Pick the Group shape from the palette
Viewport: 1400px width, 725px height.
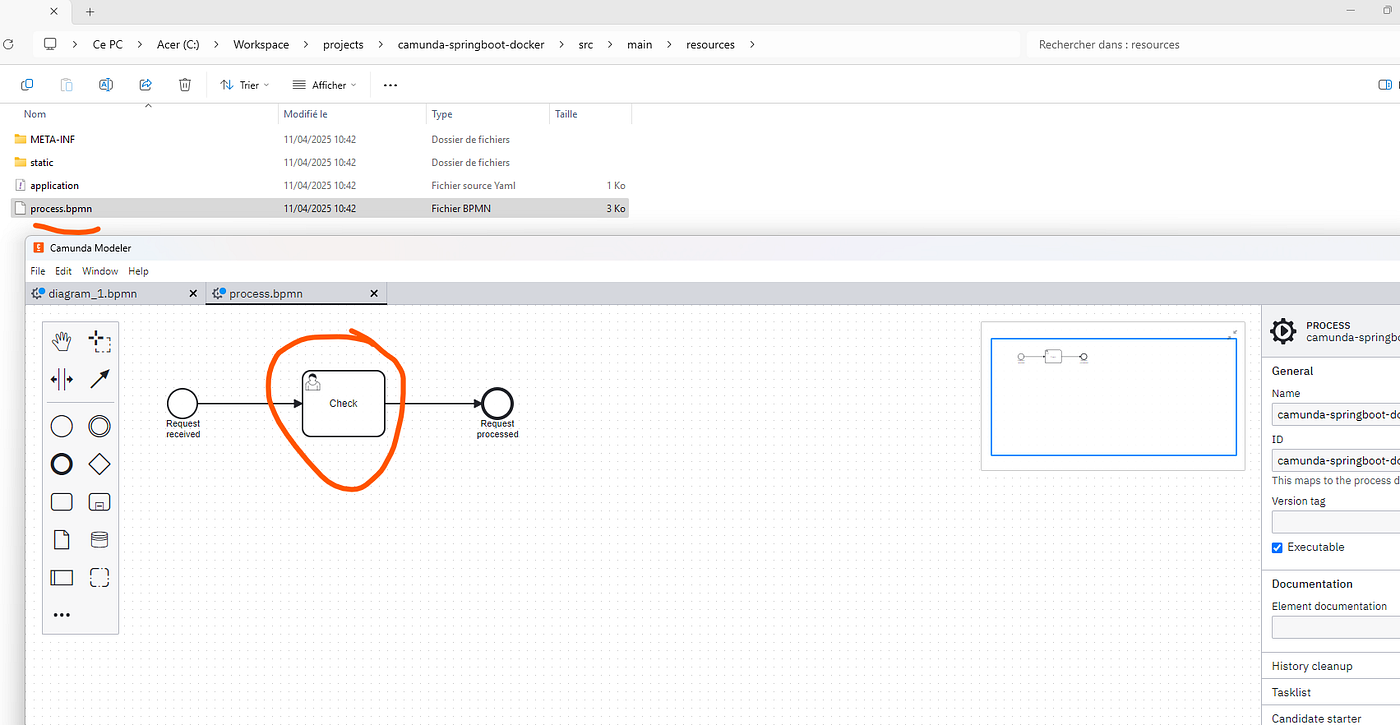click(99, 577)
